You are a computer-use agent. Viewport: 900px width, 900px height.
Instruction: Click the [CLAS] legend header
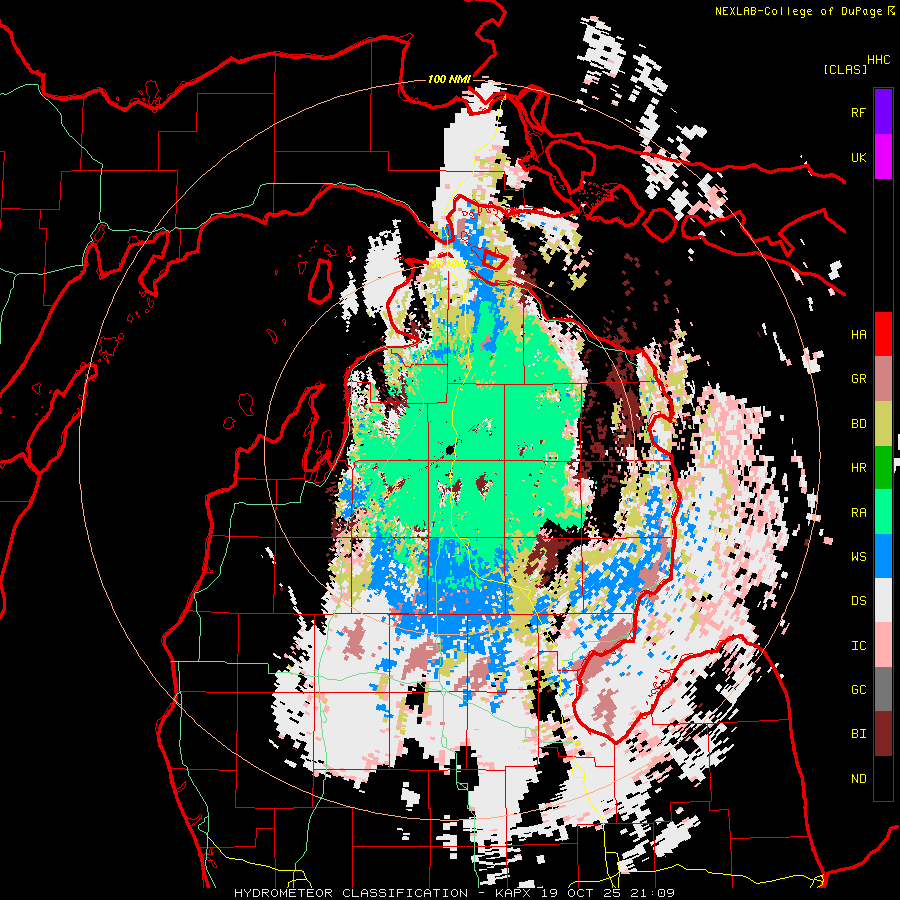coord(845,70)
